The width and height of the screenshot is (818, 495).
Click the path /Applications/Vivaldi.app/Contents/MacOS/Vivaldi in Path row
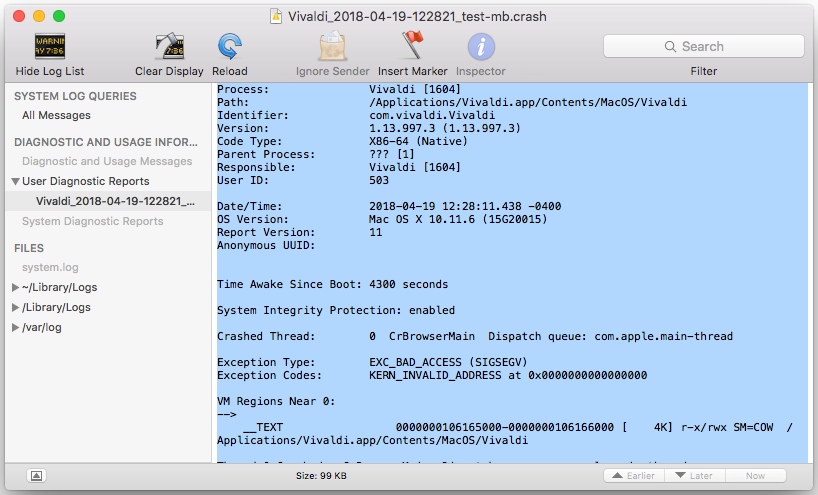pos(528,102)
